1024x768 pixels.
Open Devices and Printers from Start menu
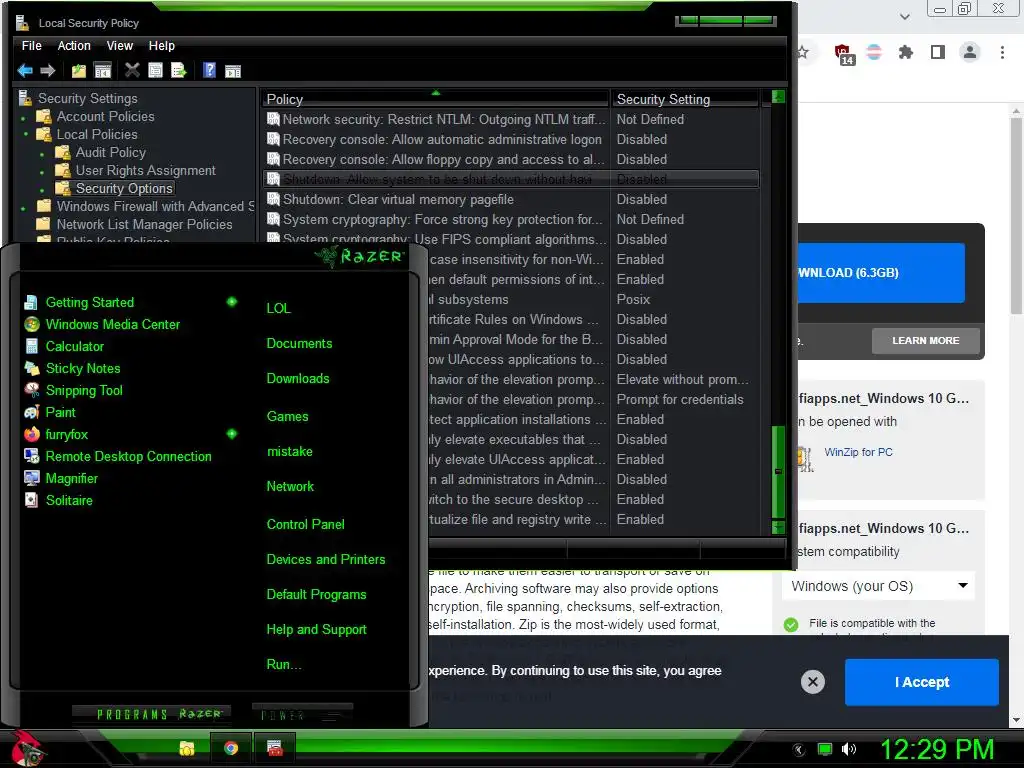[x=325, y=559]
